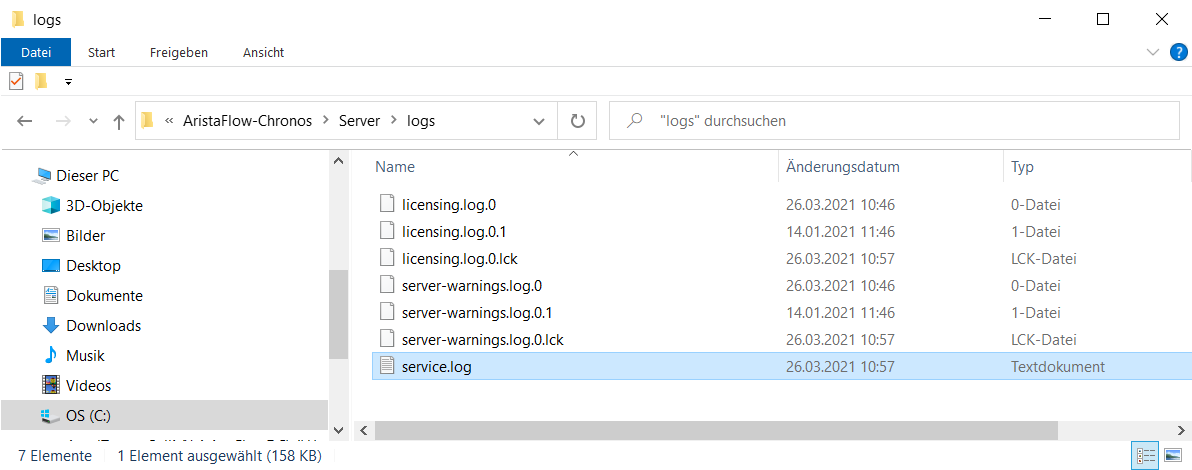
Task: Open the Downloads folder in sidebar
Action: point(103,326)
